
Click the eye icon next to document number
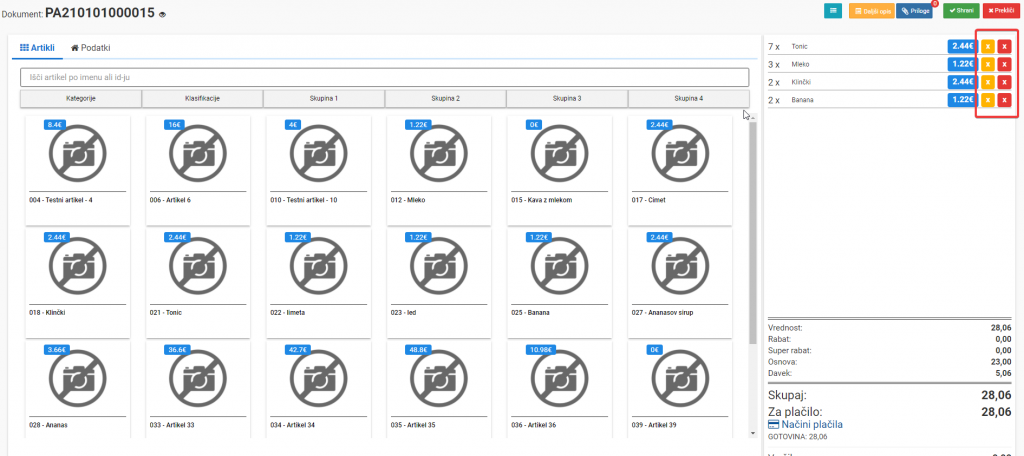pos(162,14)
